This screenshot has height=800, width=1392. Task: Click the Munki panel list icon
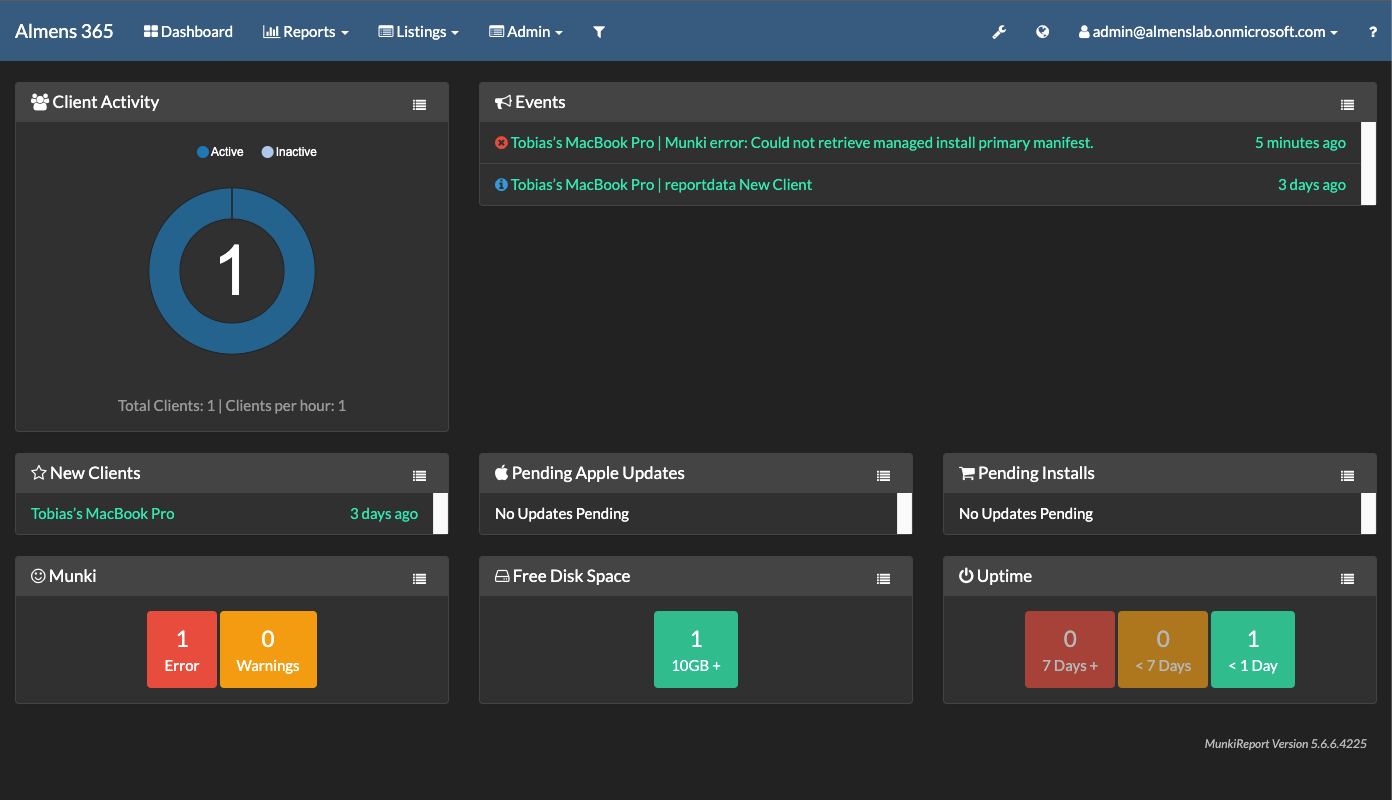[x=420, y=578]
